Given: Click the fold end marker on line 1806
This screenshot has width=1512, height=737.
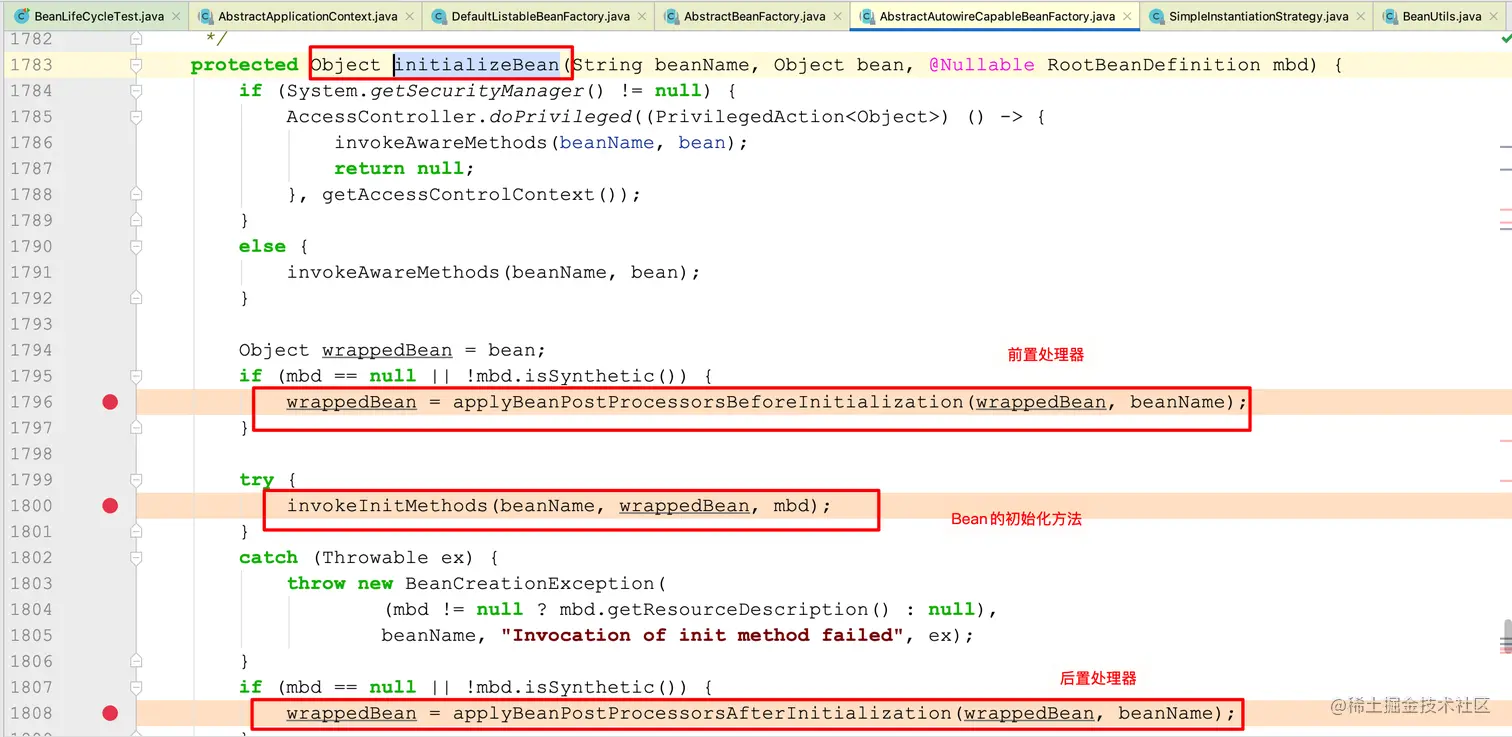Looking at the screenshot, I should click(x=136, y=661).
